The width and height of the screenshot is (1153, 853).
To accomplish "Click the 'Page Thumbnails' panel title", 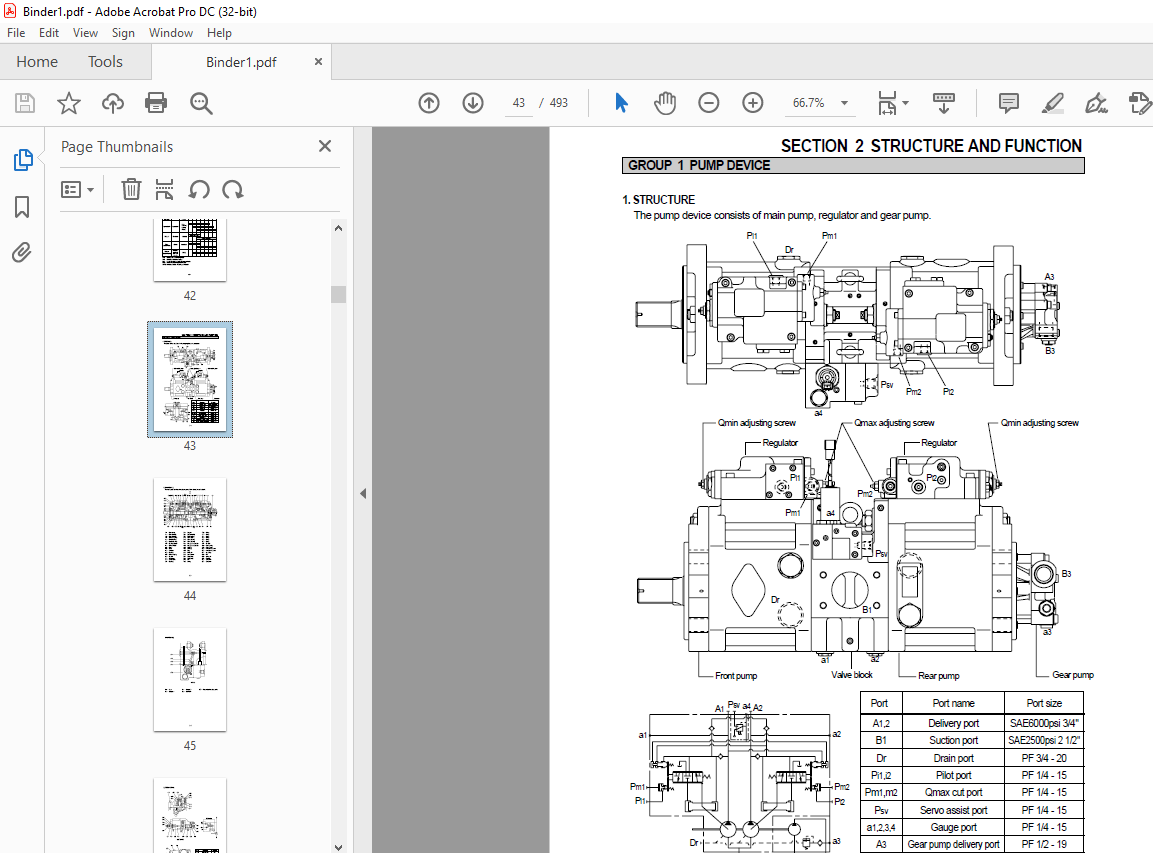I will 117,147.
